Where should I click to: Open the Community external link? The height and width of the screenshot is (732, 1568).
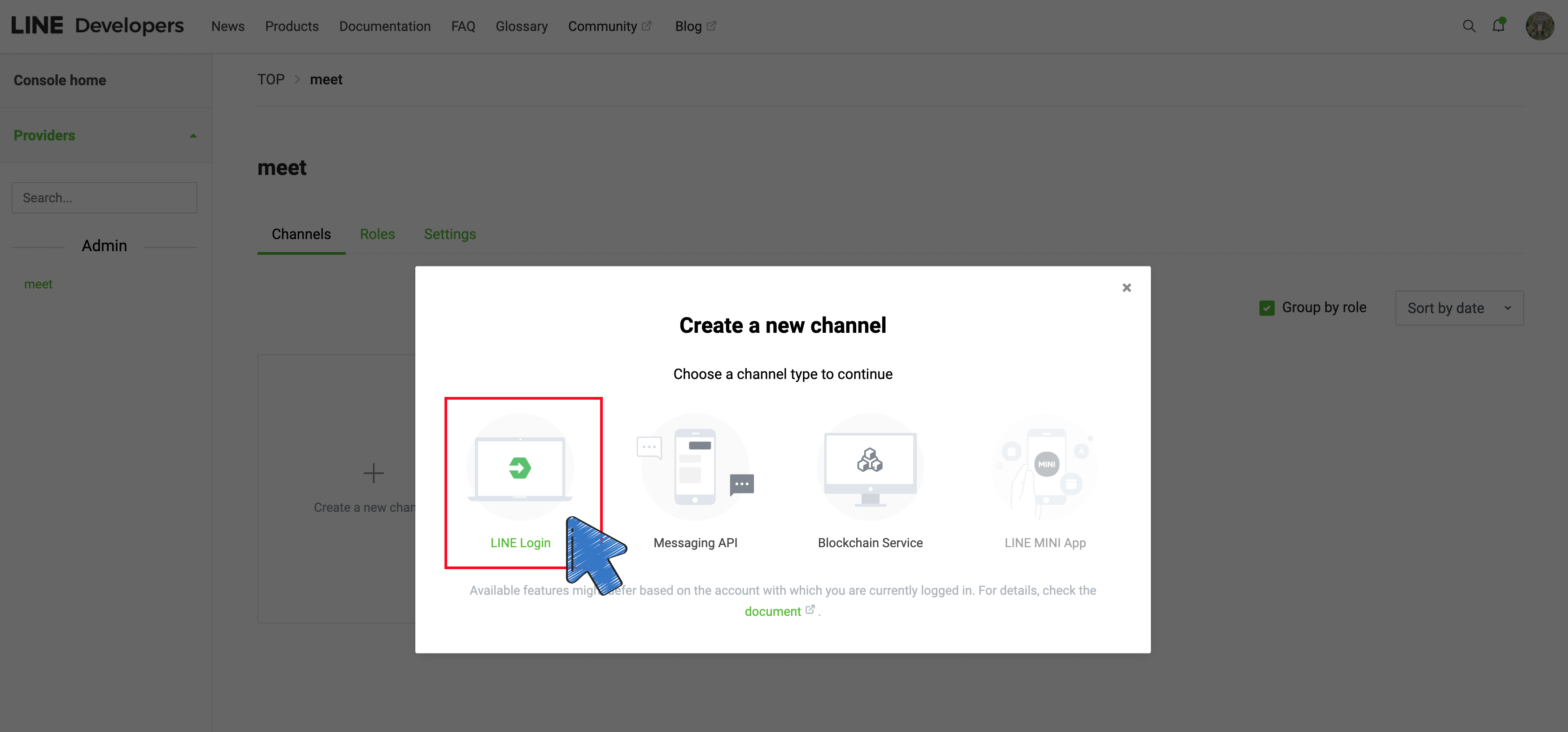[x=609, y=26]
